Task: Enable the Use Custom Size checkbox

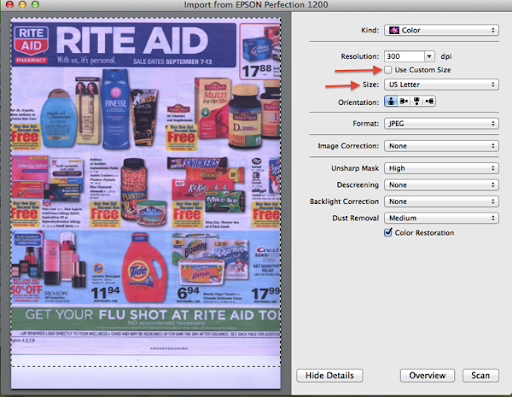Action: pyautogui.click(x=388, y=70)
